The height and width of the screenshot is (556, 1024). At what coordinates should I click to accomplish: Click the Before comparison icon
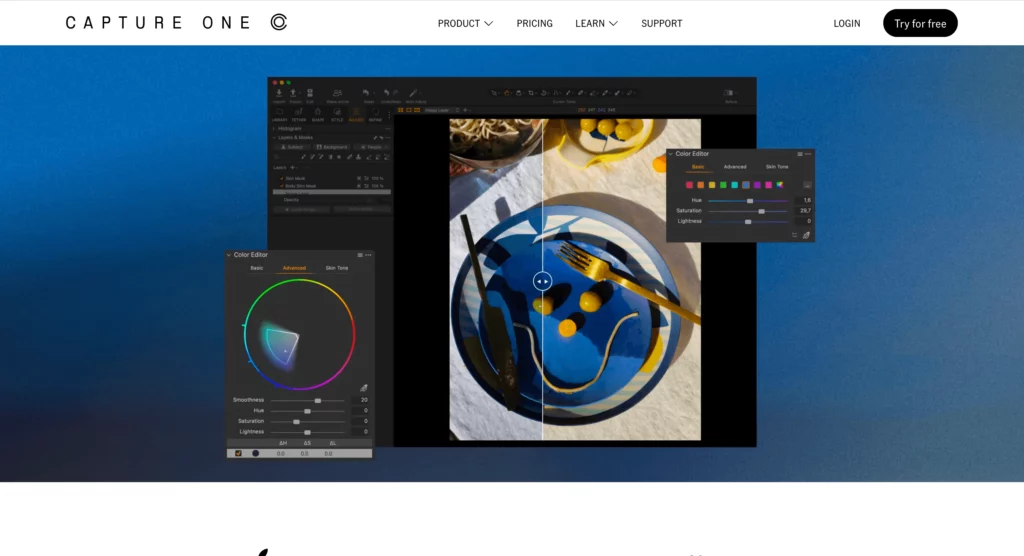tap(728, 93)
